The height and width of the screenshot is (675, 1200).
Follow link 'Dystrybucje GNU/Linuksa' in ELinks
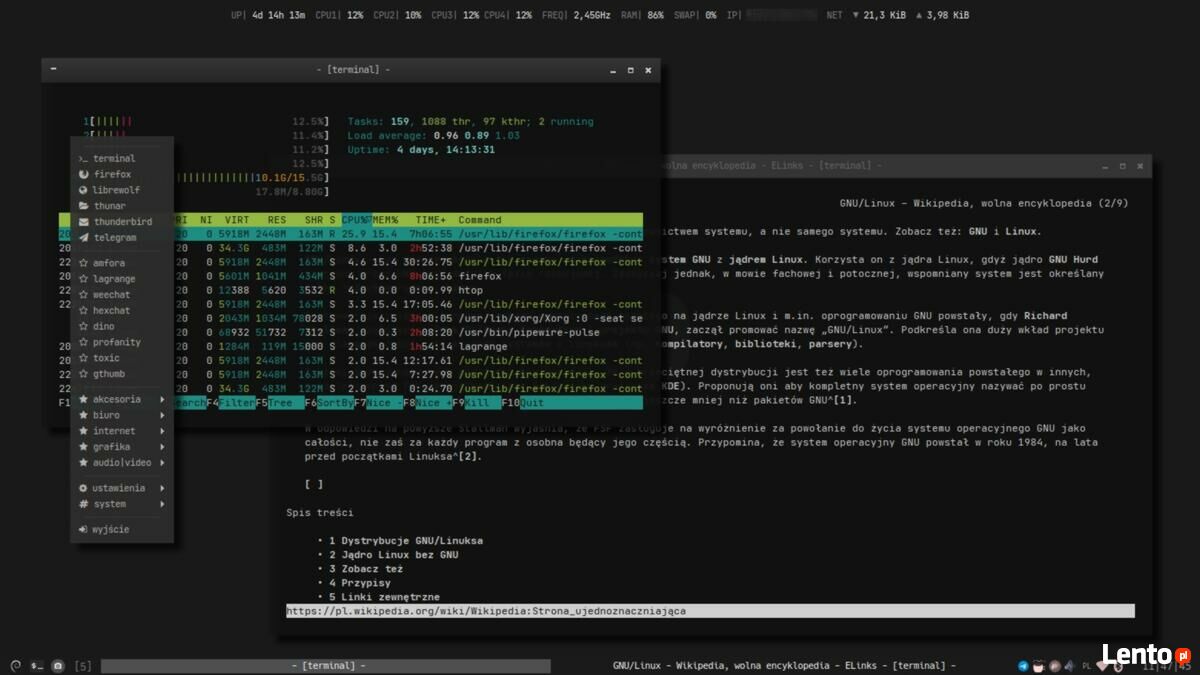pos(412,541)
